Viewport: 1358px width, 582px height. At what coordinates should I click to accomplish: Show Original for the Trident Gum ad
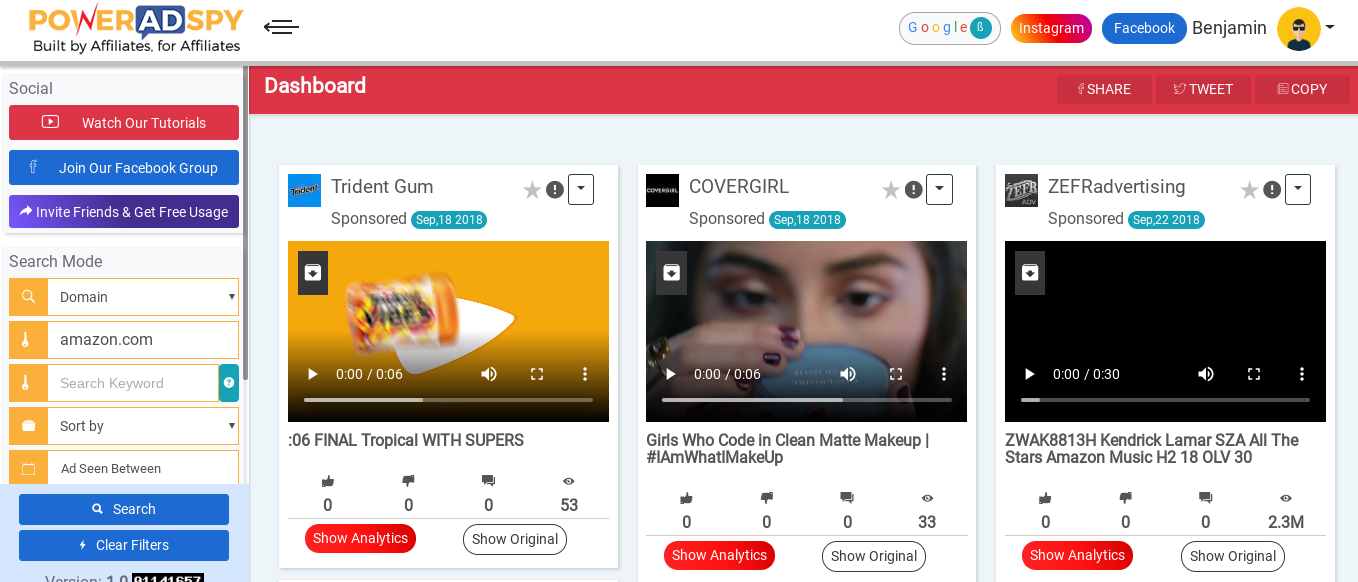click(x=515, y=539)
